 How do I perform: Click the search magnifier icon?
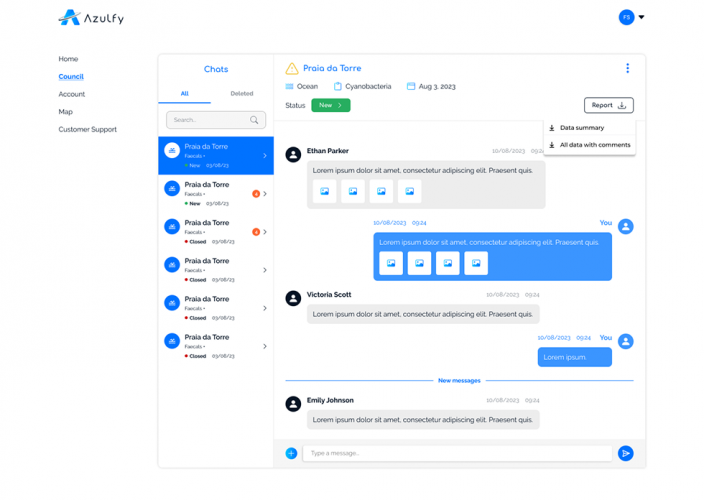coord(254,120)
